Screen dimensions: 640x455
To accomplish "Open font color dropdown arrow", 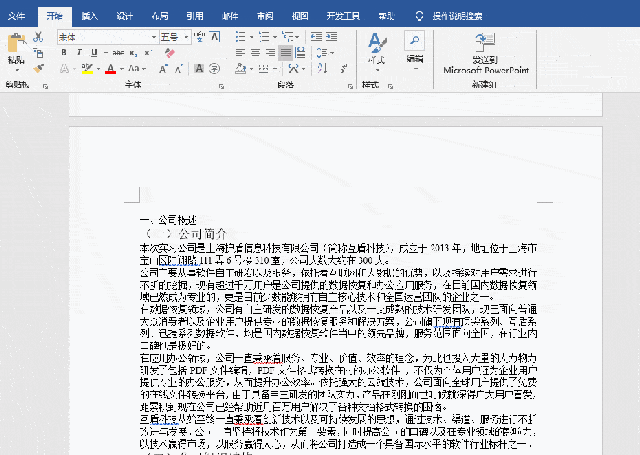I will tap(122, 69).
